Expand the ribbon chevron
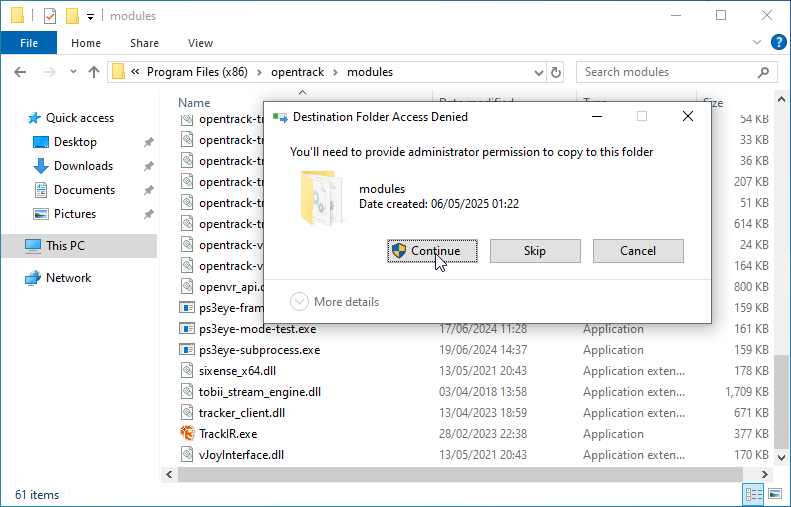Screen dimensions: 791x507 point(757,42)
